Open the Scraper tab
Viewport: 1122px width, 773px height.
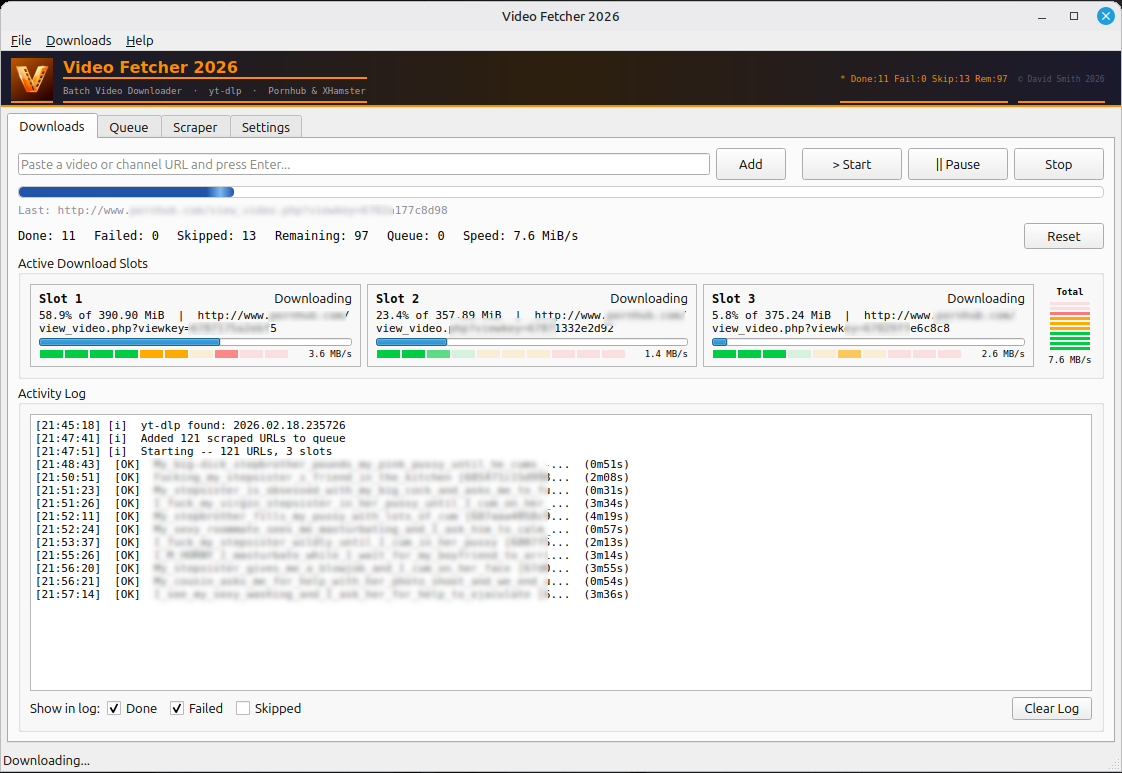195,126
